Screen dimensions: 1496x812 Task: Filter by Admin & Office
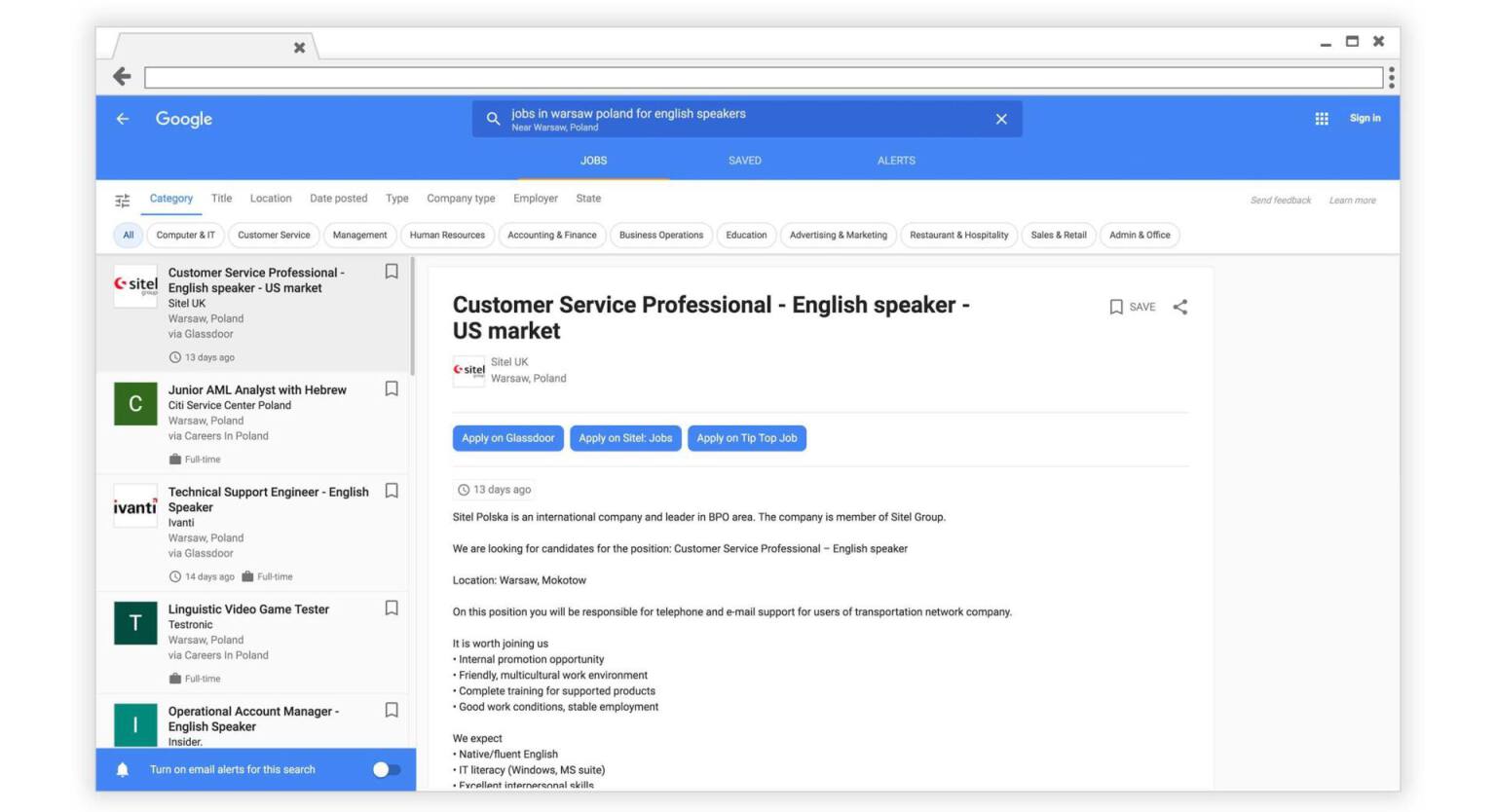(x=1140, y=235)
